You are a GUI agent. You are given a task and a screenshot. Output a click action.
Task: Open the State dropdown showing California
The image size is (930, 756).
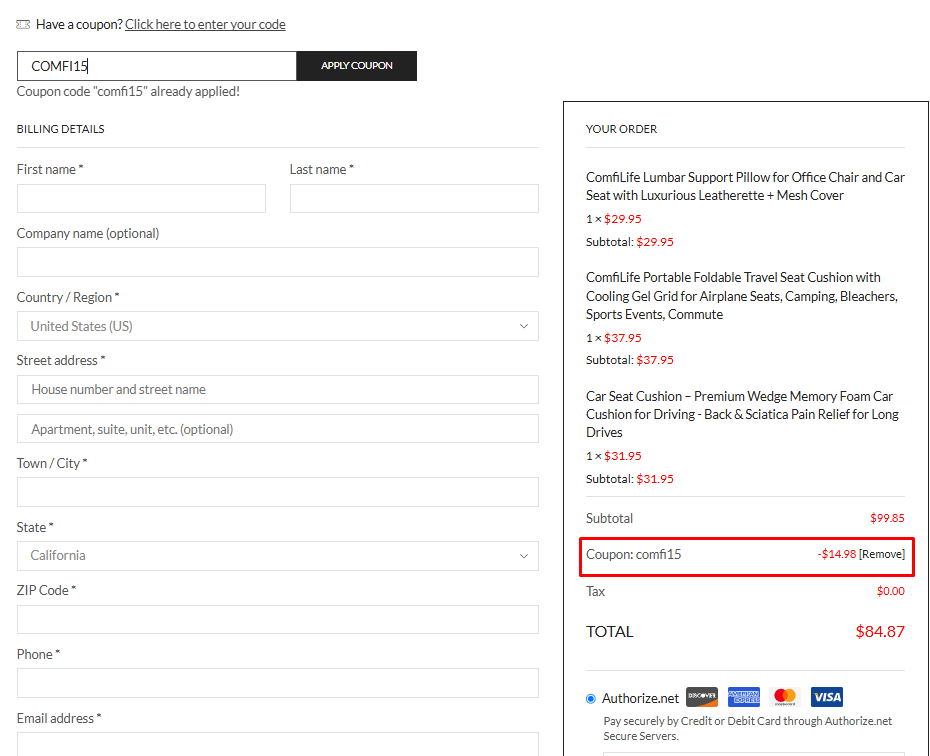[278, 556]
